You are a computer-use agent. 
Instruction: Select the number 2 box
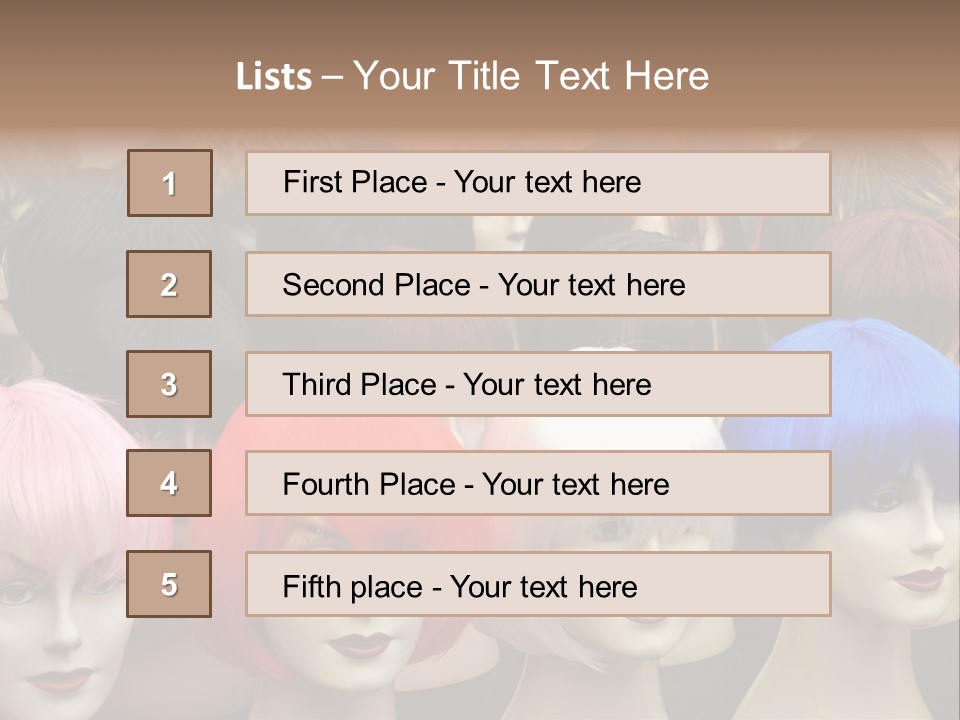[x=169, y=284]
